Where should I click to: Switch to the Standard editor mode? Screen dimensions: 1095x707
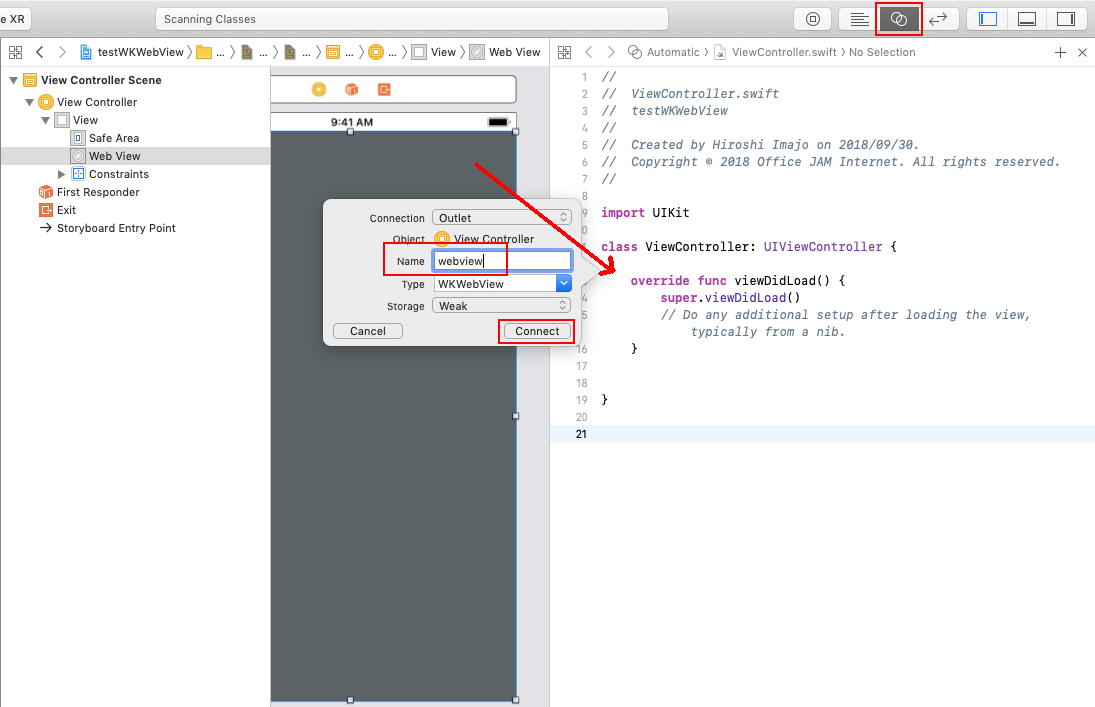858,19
